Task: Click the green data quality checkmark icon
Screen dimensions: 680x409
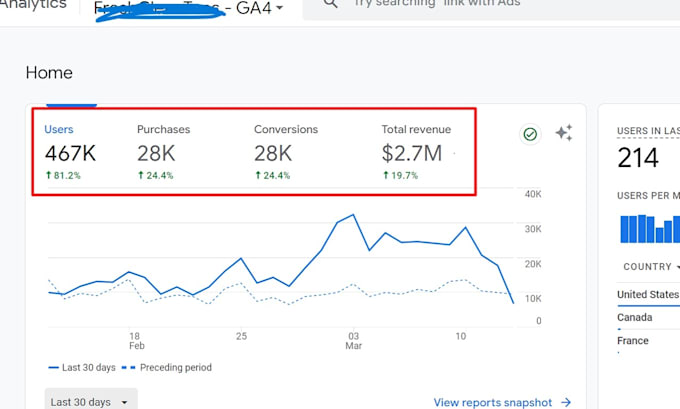Action: tap(530, 134)
